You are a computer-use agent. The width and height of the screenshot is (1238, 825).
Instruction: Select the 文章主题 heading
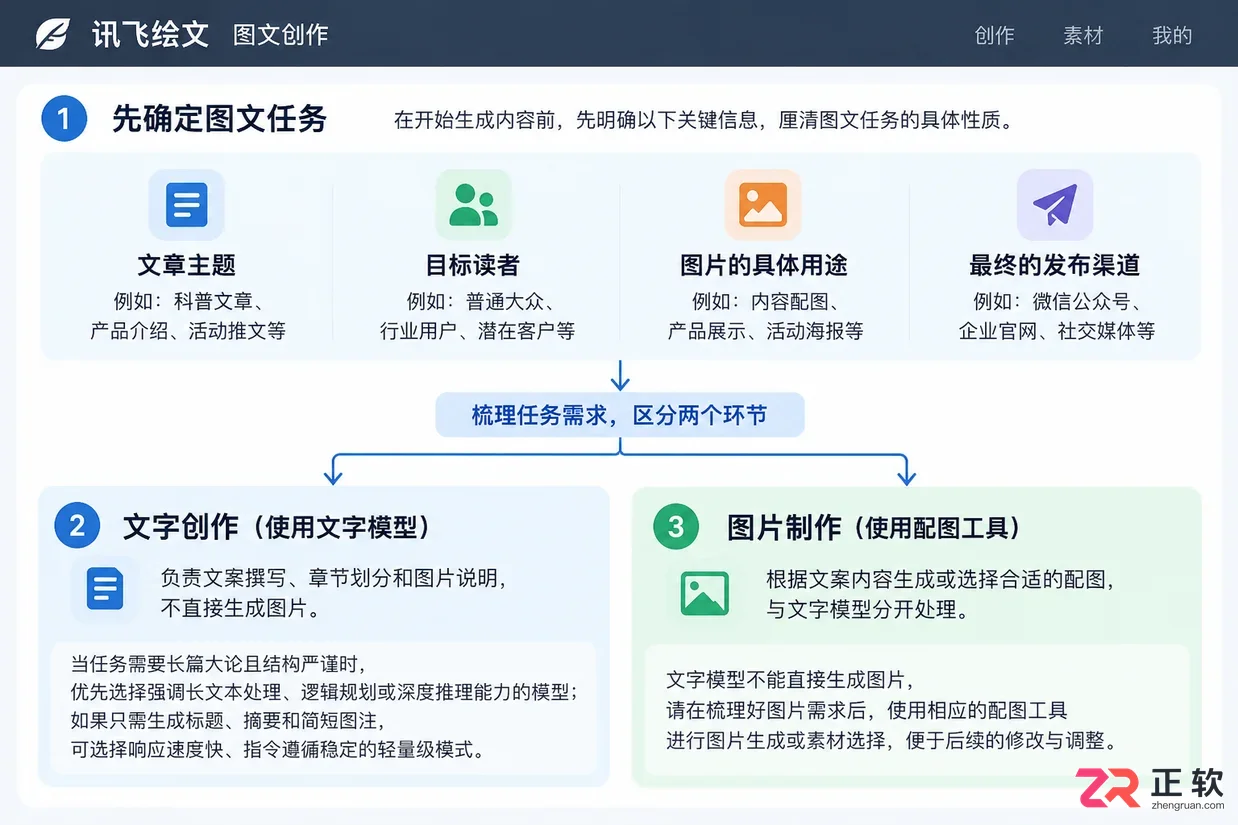click(x=187, y=265)
